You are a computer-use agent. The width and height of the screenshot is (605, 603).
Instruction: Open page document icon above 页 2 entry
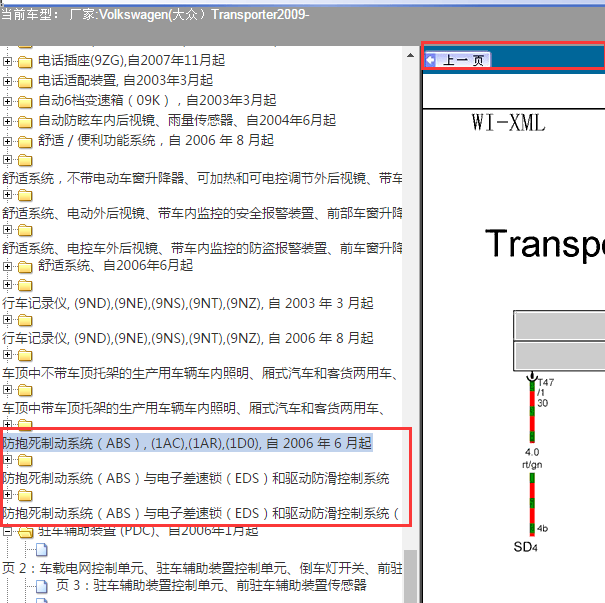tap(42, 549)
